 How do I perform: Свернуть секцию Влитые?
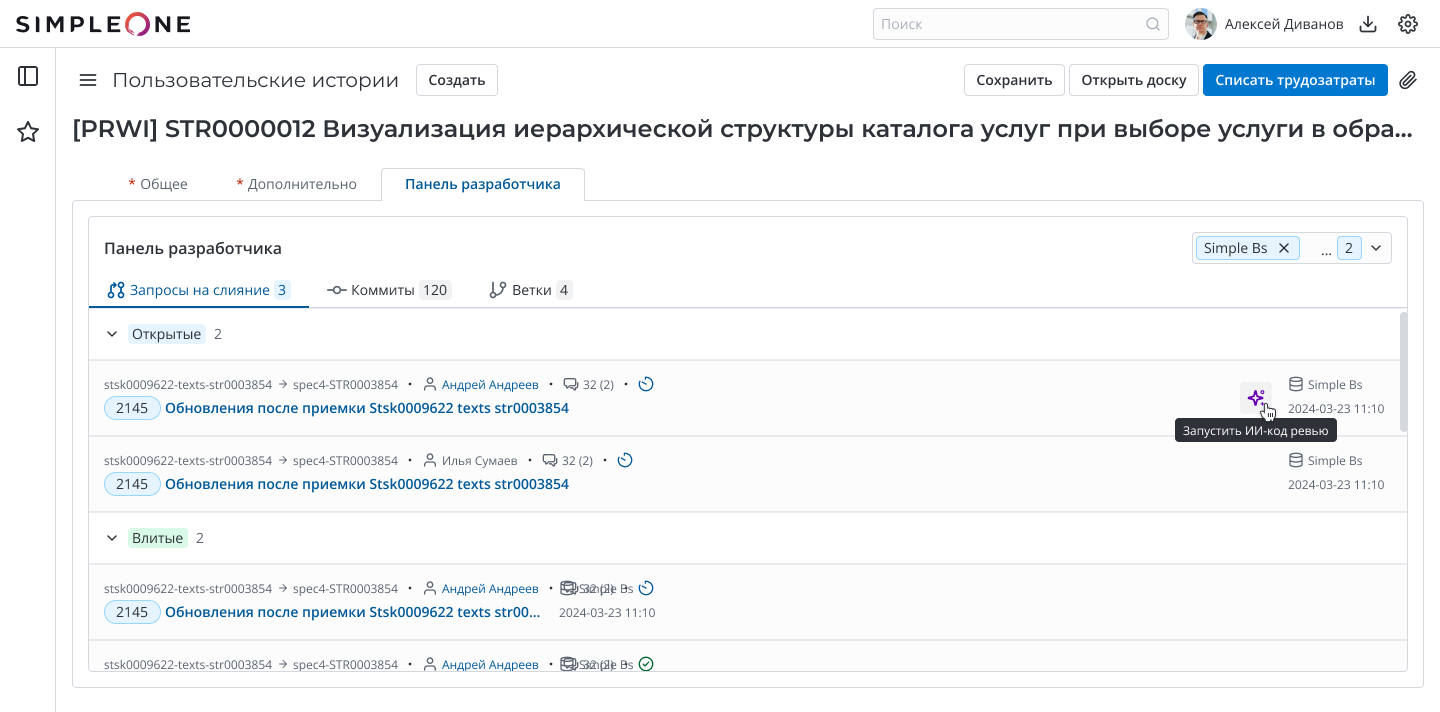(112, 537)
